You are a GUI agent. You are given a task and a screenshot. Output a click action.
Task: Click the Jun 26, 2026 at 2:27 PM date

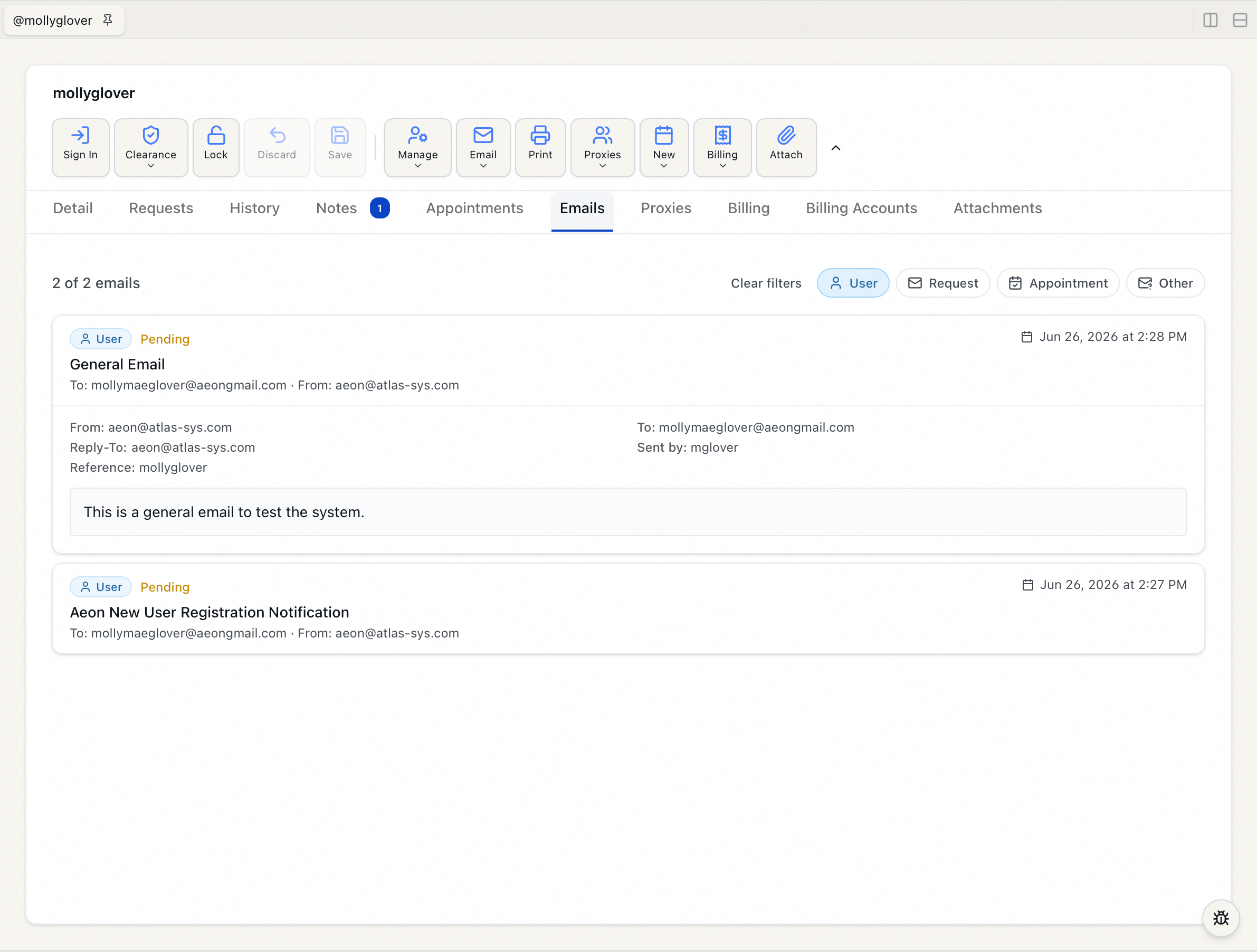point(1104,585)
